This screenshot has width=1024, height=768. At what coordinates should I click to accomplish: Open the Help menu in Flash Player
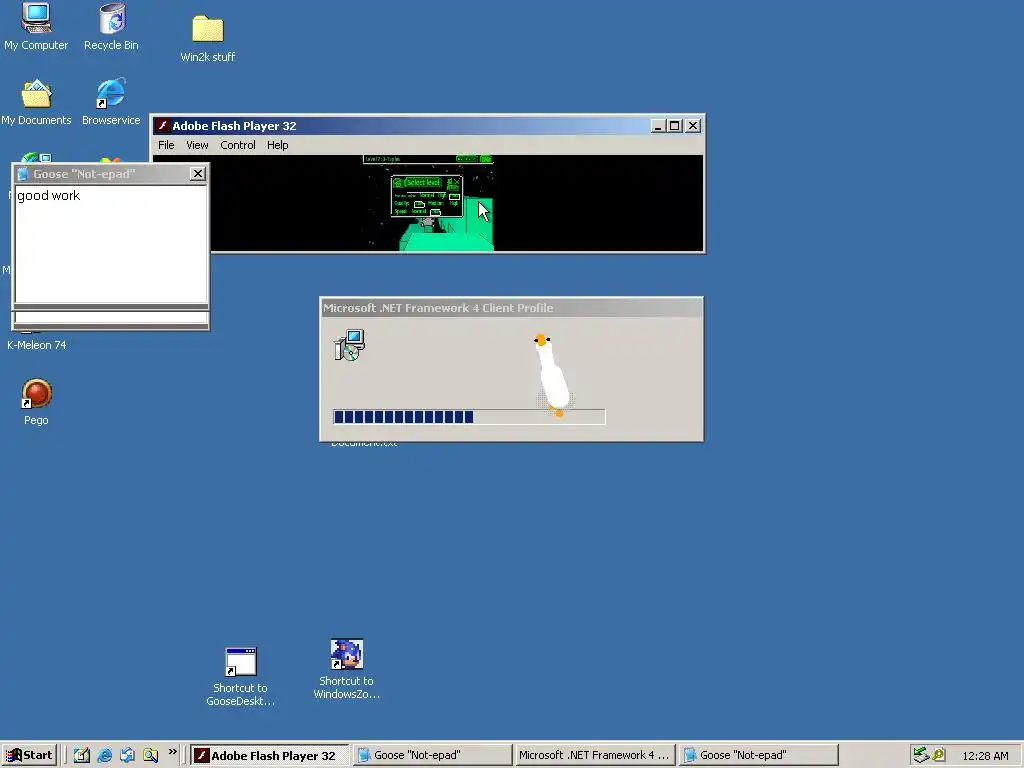click(278, 145)
